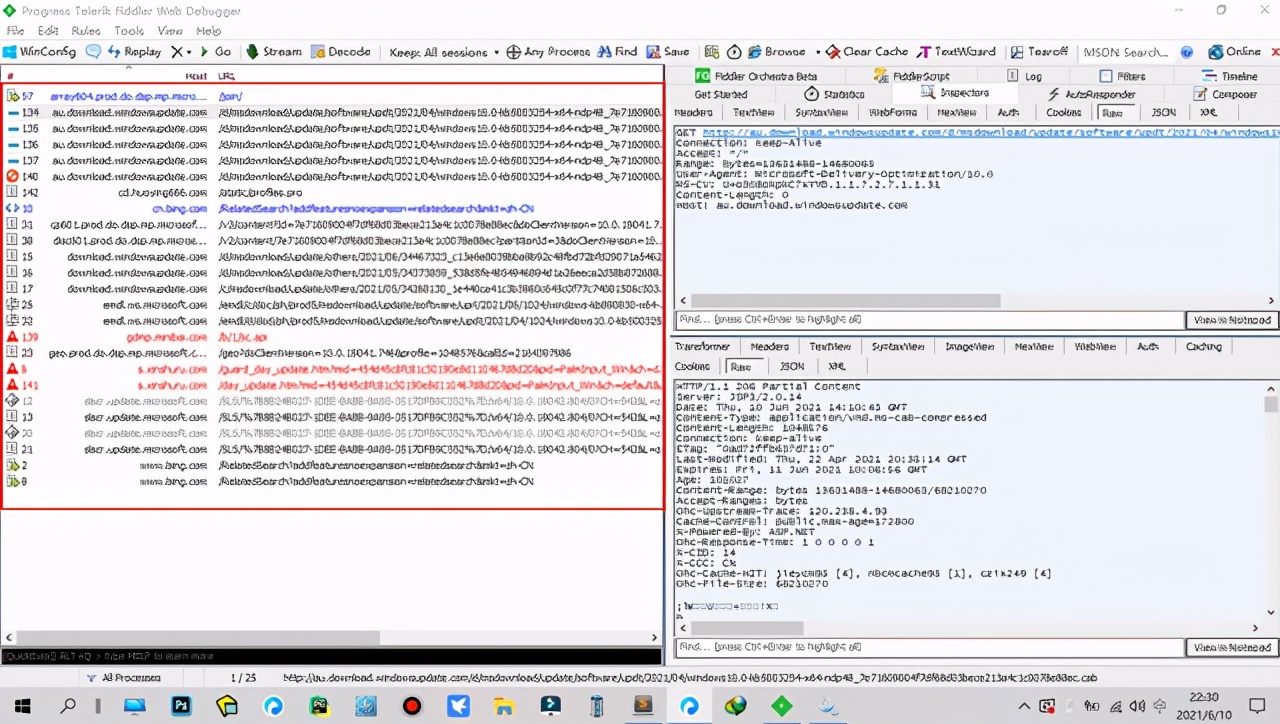1280x724 pixels.
Task: Open the TextWizard tool
Action: pos(957,52)
